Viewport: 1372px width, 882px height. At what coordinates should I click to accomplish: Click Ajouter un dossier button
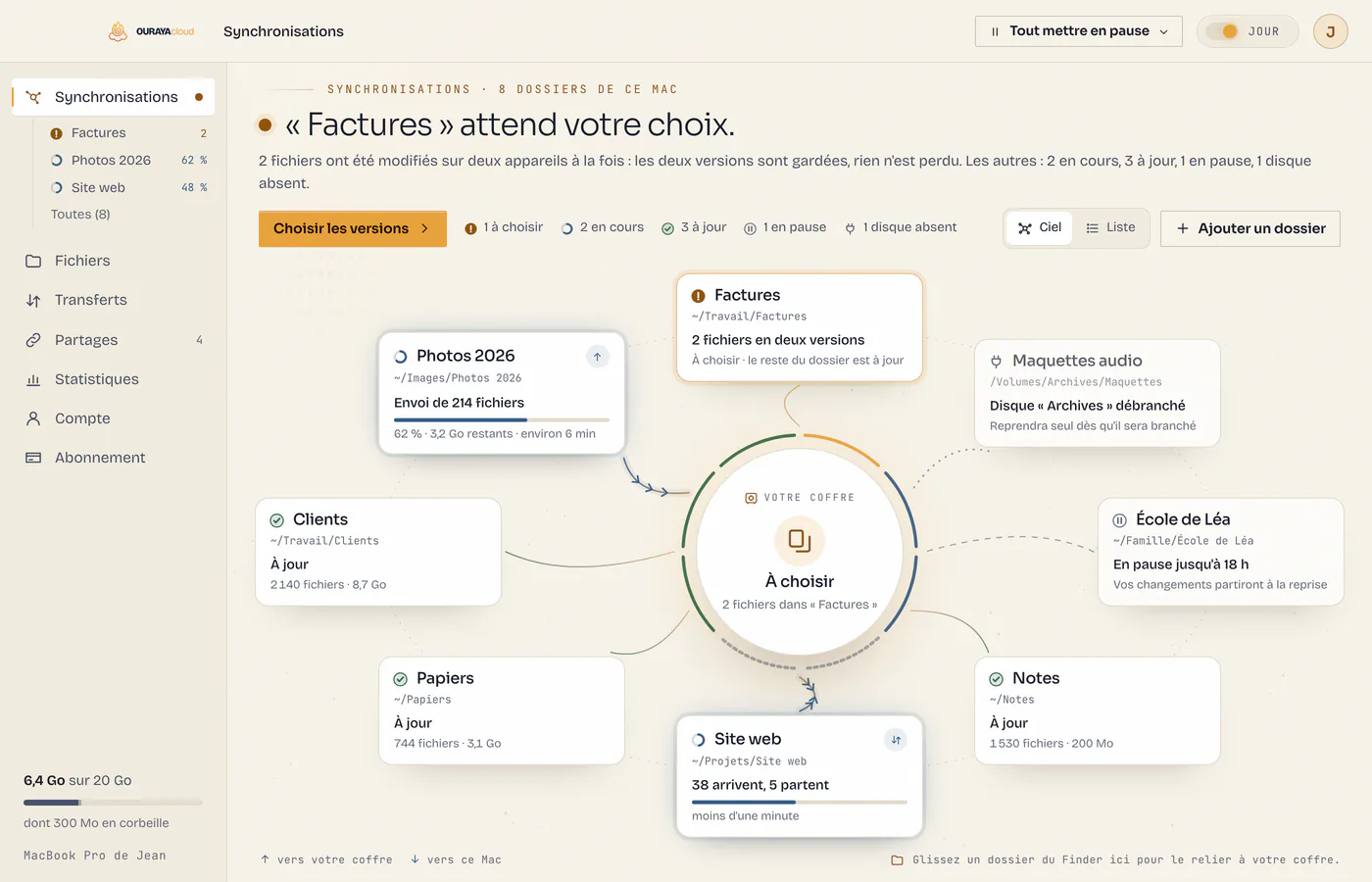(1250, 228)
